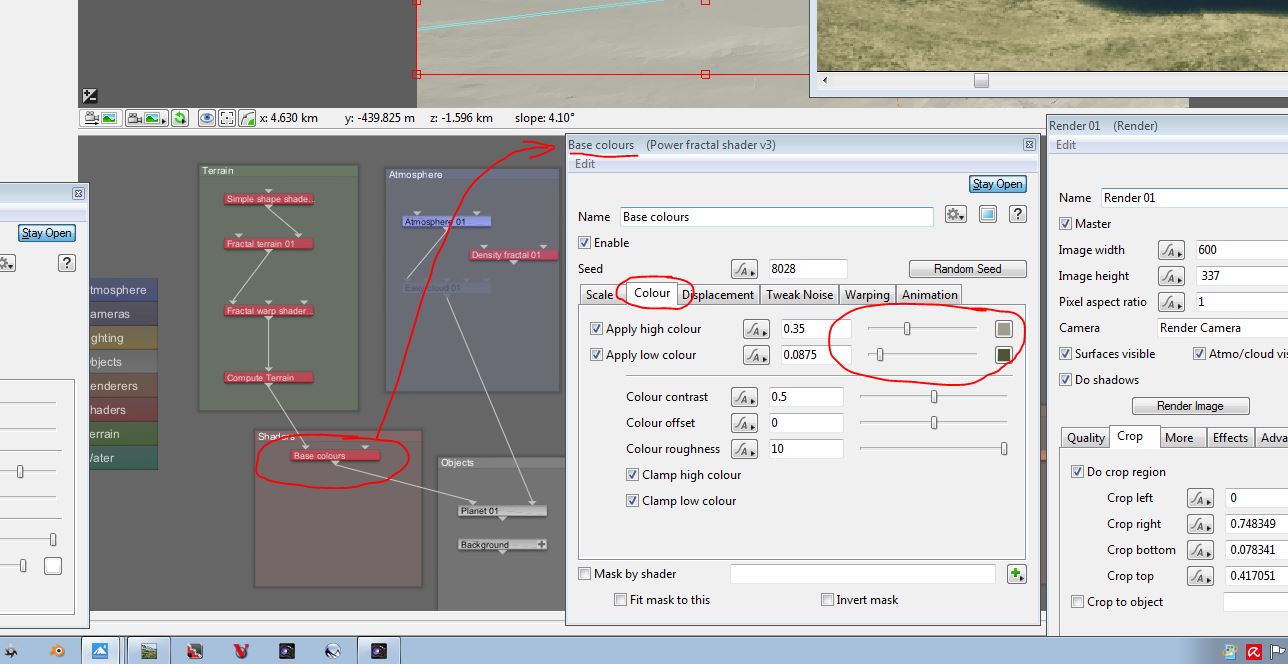Click the animation button for Colour roughness
The image size is (1288, 664).
(745, 449)
